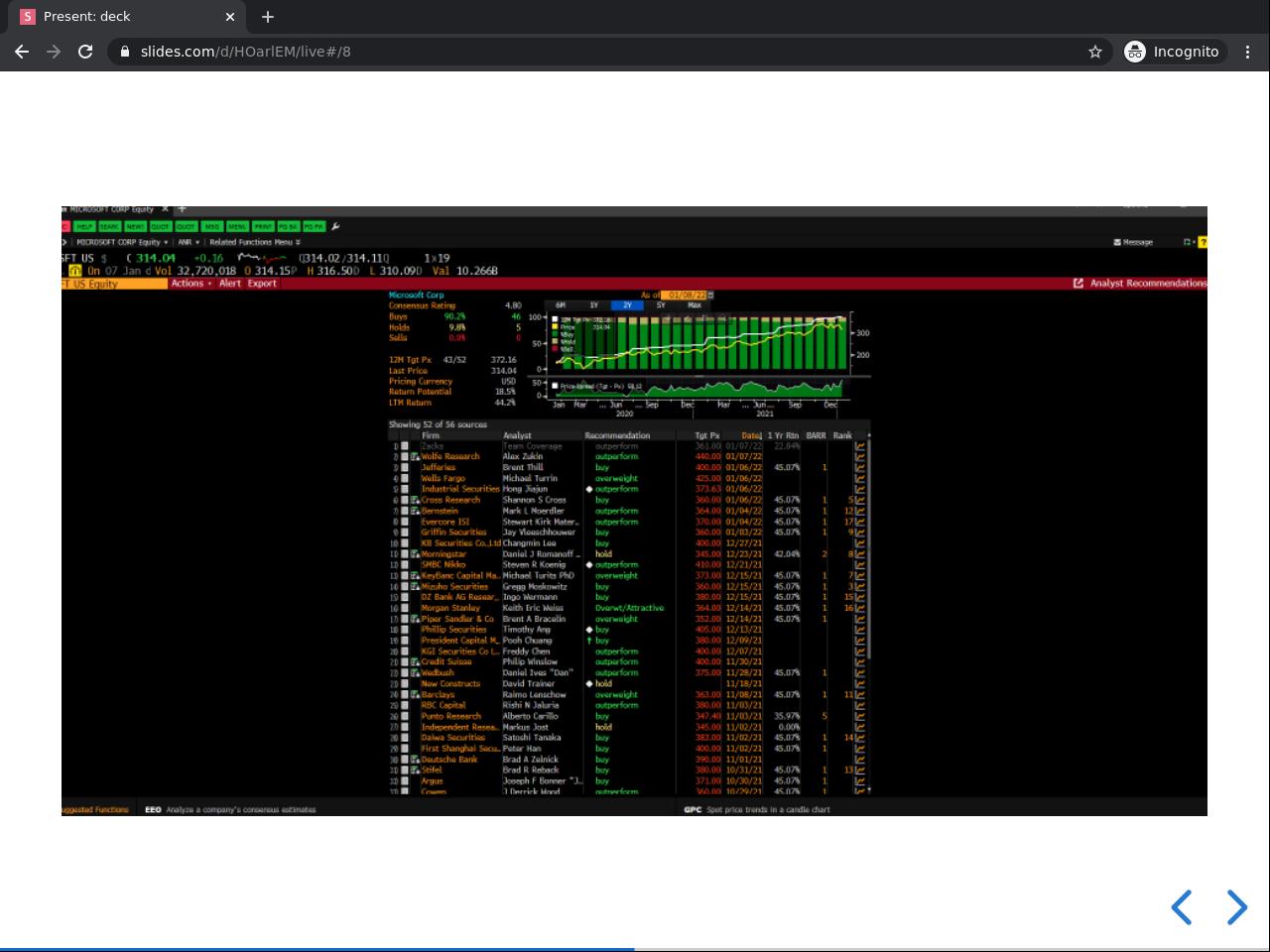Toggle the Price Spread chart checkbox
Viewport: 1270px width, 952px height.
point(555,386)
